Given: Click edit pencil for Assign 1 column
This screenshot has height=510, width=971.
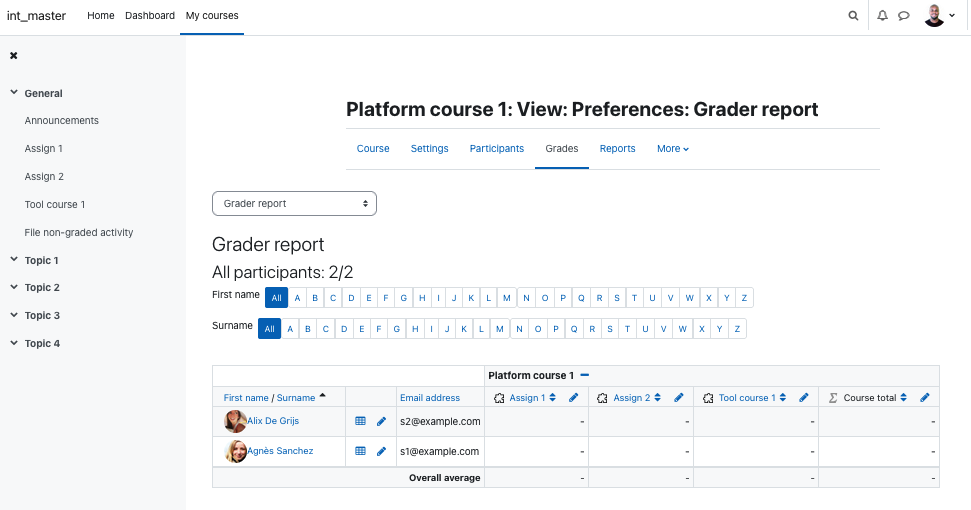Looking at the screenshot, I should point(573,397).
